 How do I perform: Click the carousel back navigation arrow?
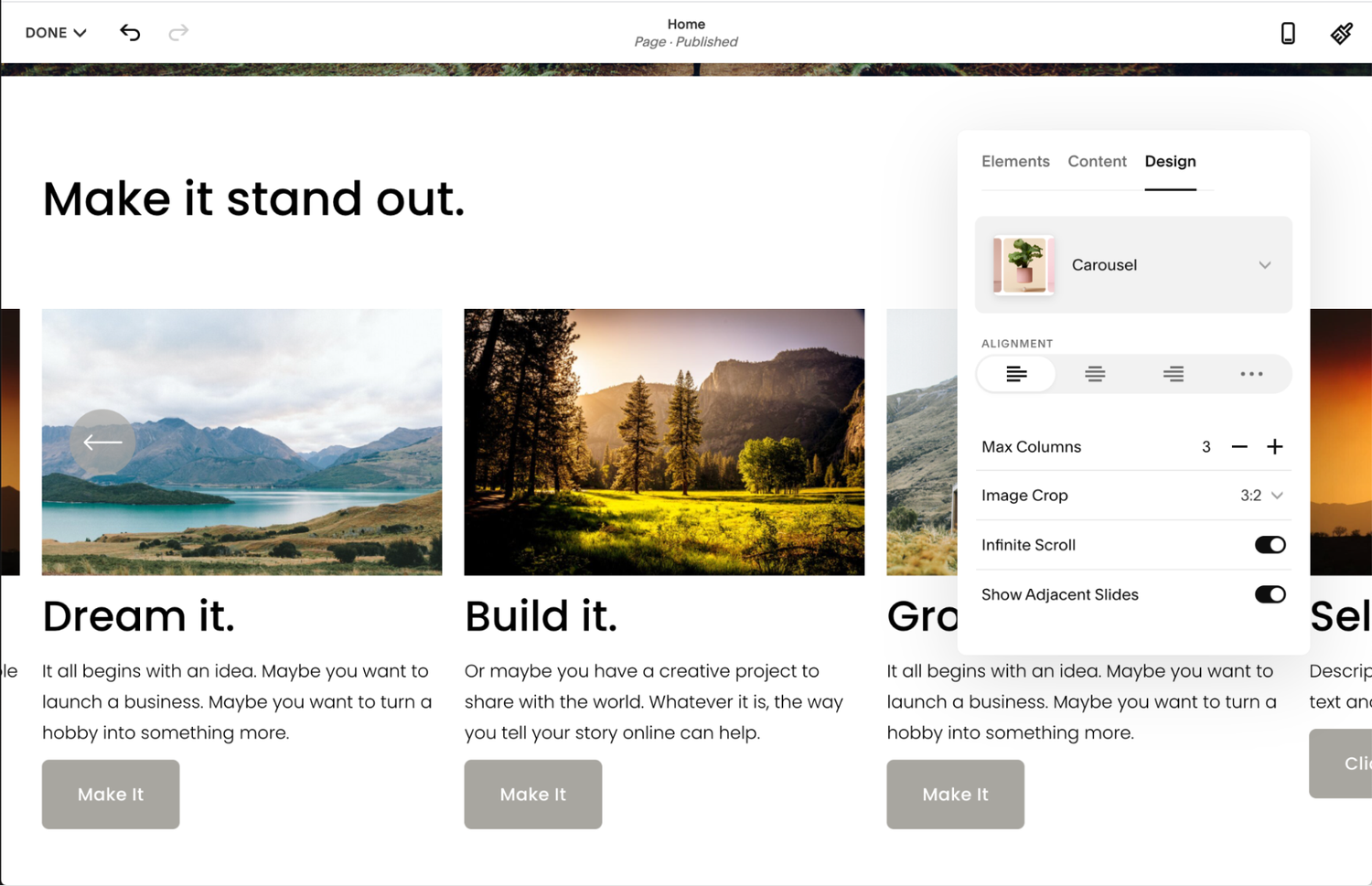102,442
